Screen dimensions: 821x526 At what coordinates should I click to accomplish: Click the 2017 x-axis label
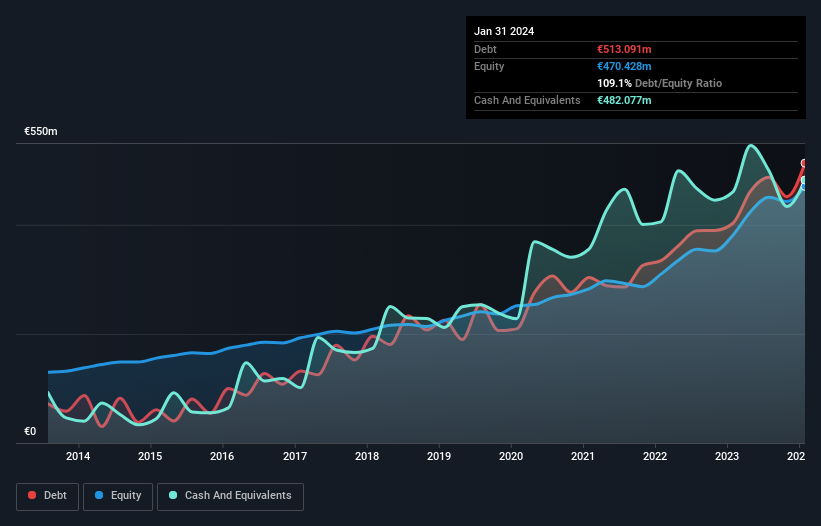tap(295, 456)
